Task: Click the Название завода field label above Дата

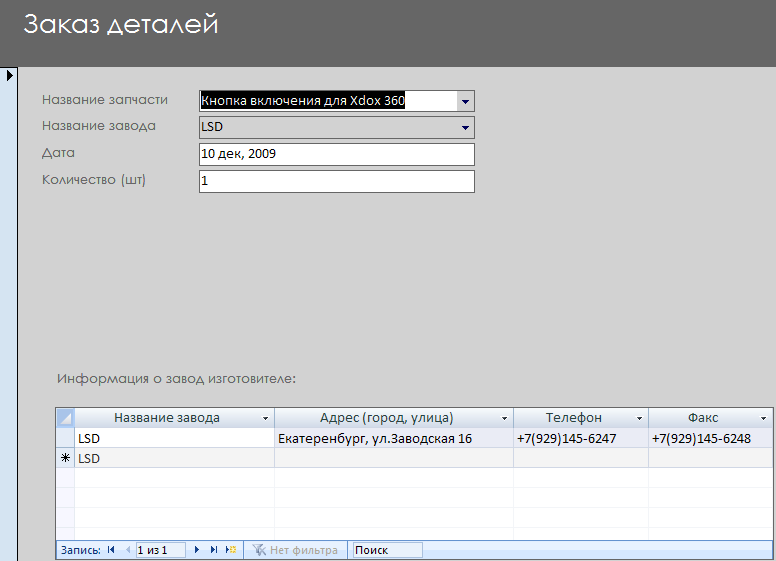Action: pyautogui.click(x=99, y=126)
